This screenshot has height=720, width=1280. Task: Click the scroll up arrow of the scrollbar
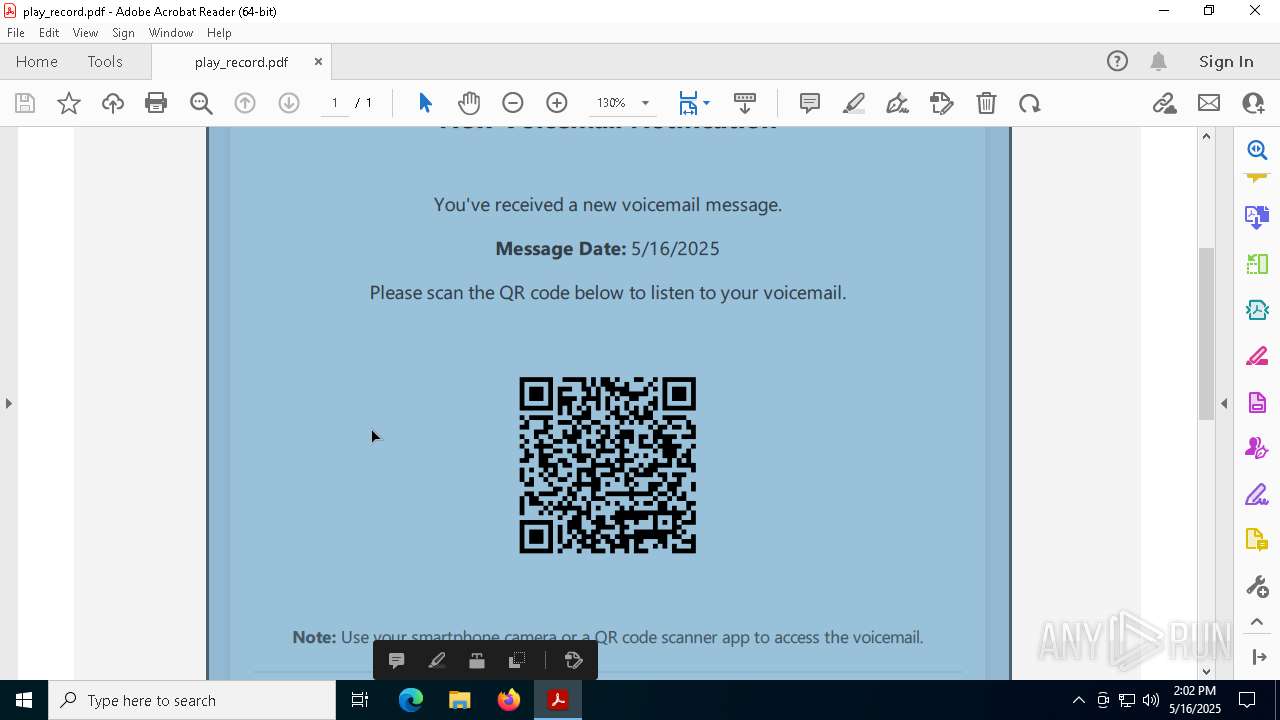(x=1206, y=136)
